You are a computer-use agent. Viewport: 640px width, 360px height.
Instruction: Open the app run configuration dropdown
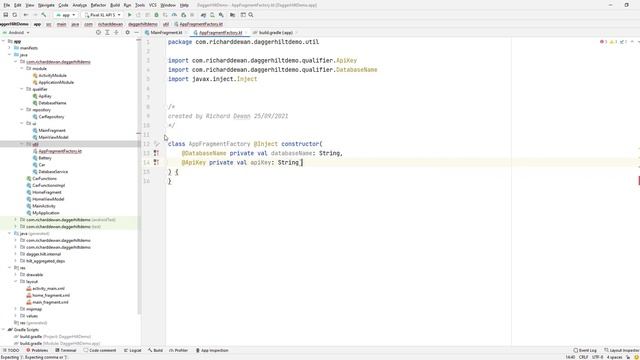click(x=66, y=15)
